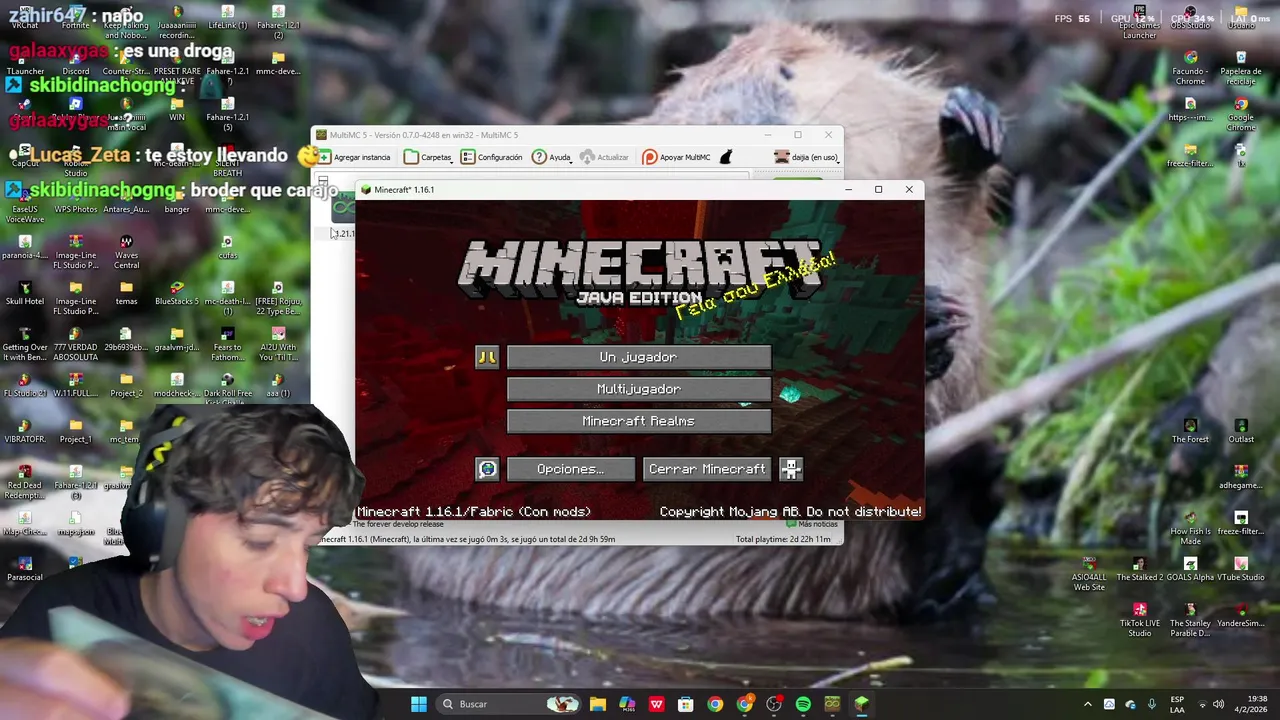Open the ESP LAA language switcher

click(1177, 704)
